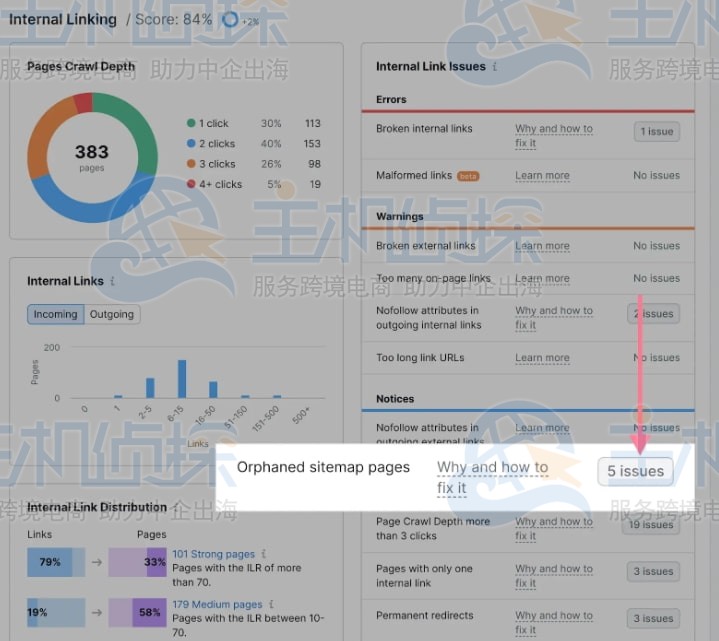
Task: Click info icon next to 101 Strong pages
Action: 264,554
